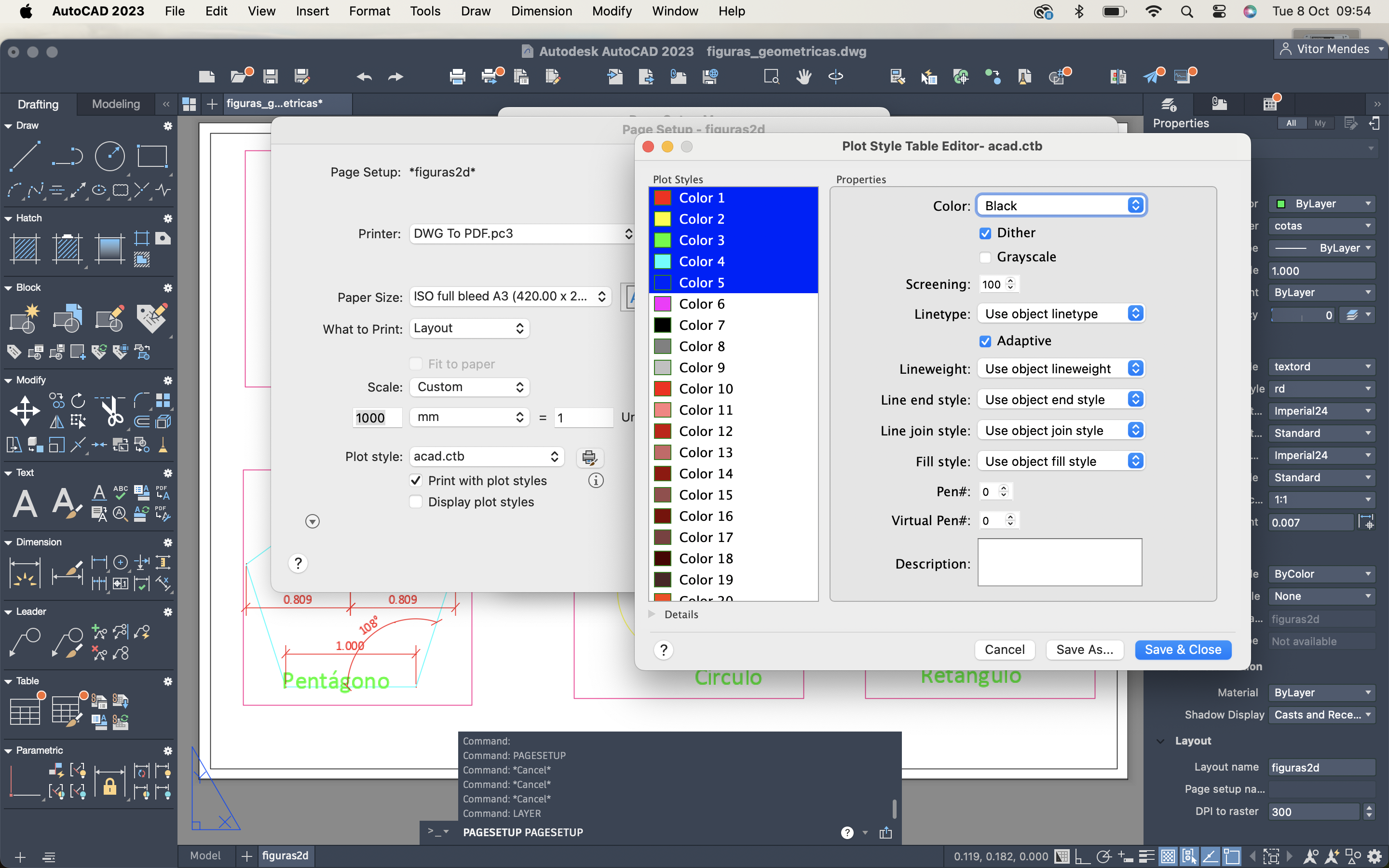The image size is (1389, 868).
Task: Enable the Grayscale checkbox
Action: click(x=985, y=257)
